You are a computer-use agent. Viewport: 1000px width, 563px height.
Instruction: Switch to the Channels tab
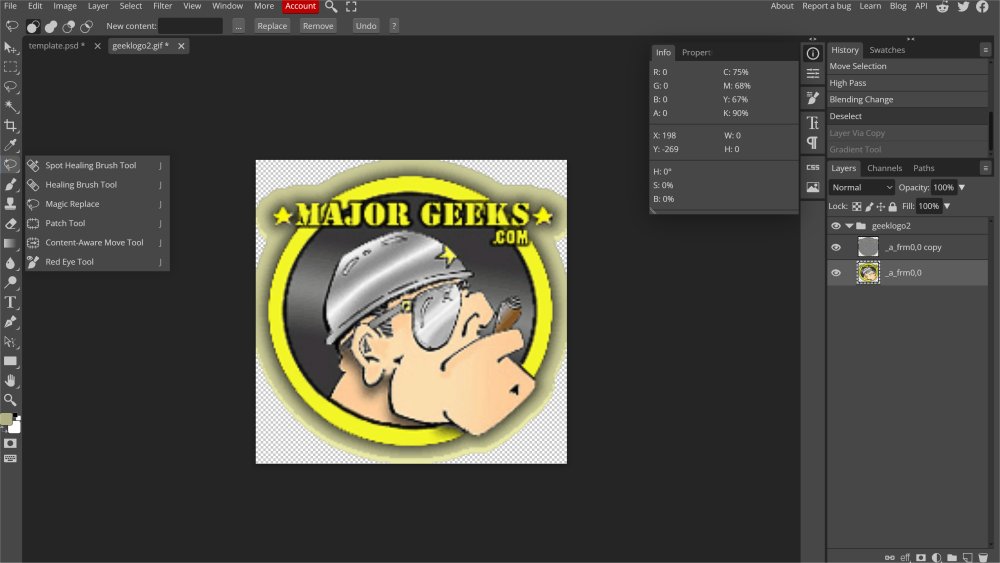(885, 168)
